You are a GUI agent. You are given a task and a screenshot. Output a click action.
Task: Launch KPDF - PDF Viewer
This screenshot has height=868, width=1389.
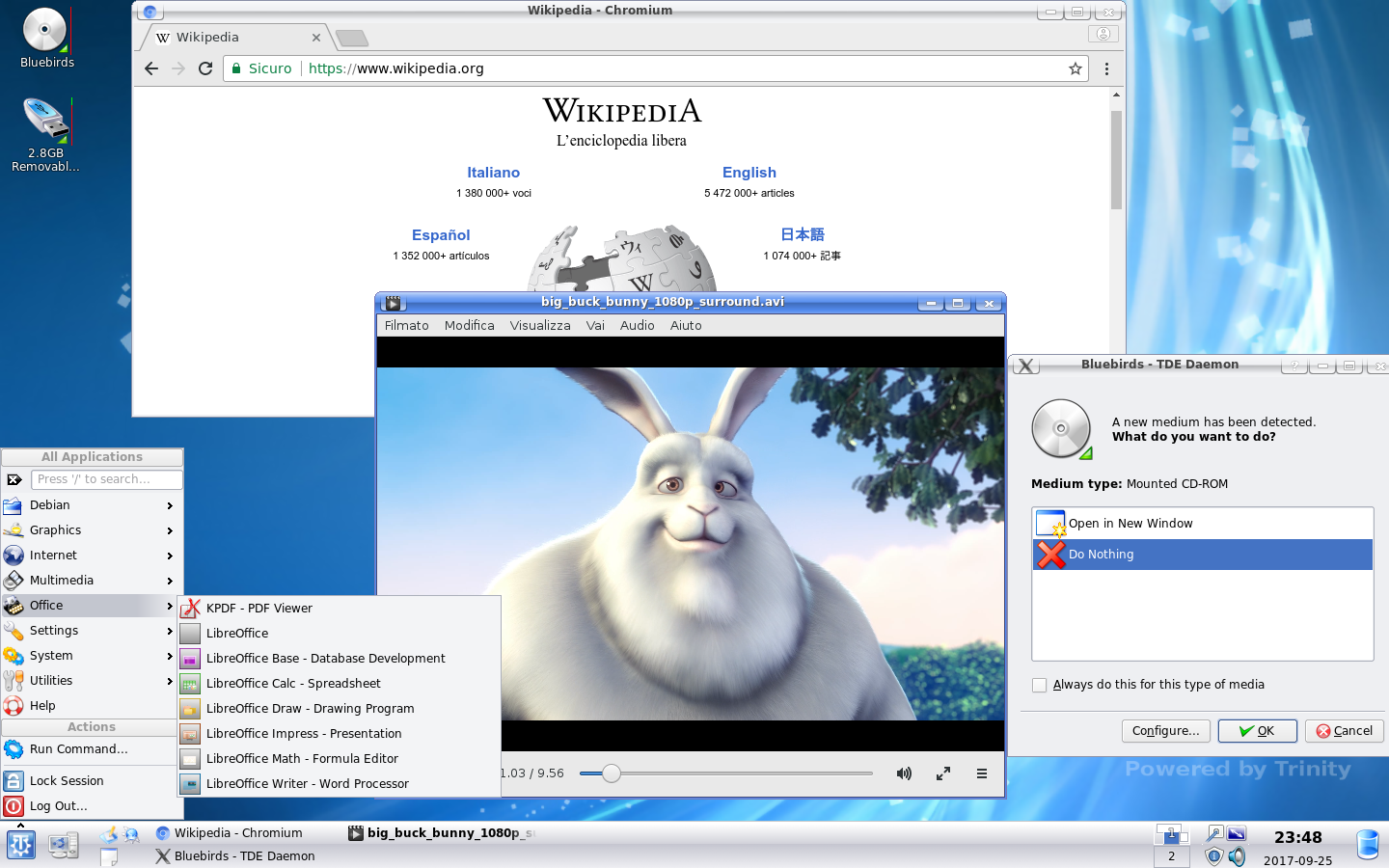[x=340, y=609]
